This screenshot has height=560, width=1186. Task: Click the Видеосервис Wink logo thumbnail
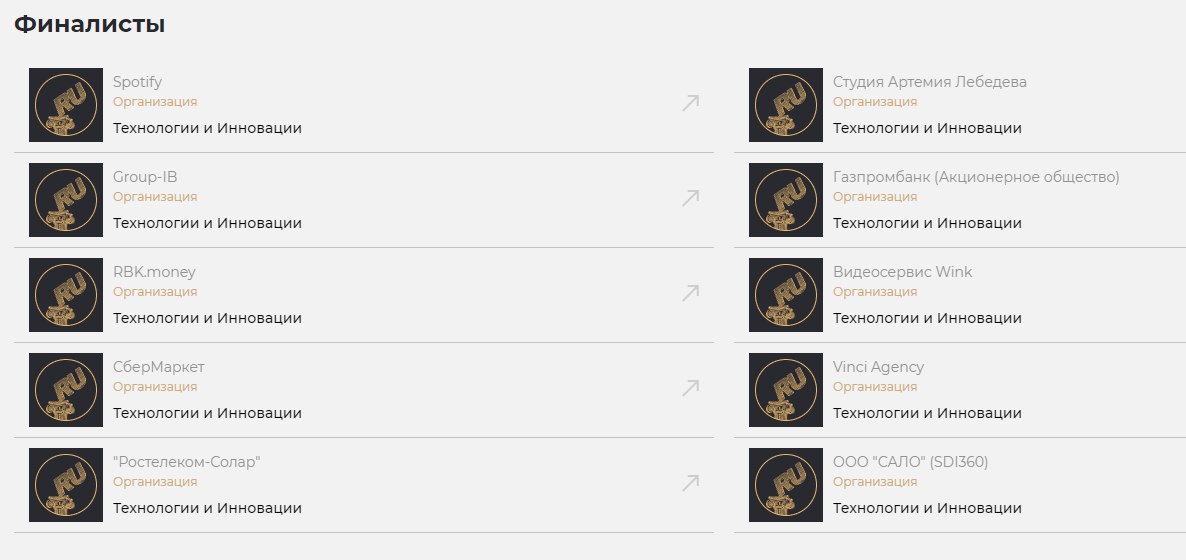pos(786,295)
